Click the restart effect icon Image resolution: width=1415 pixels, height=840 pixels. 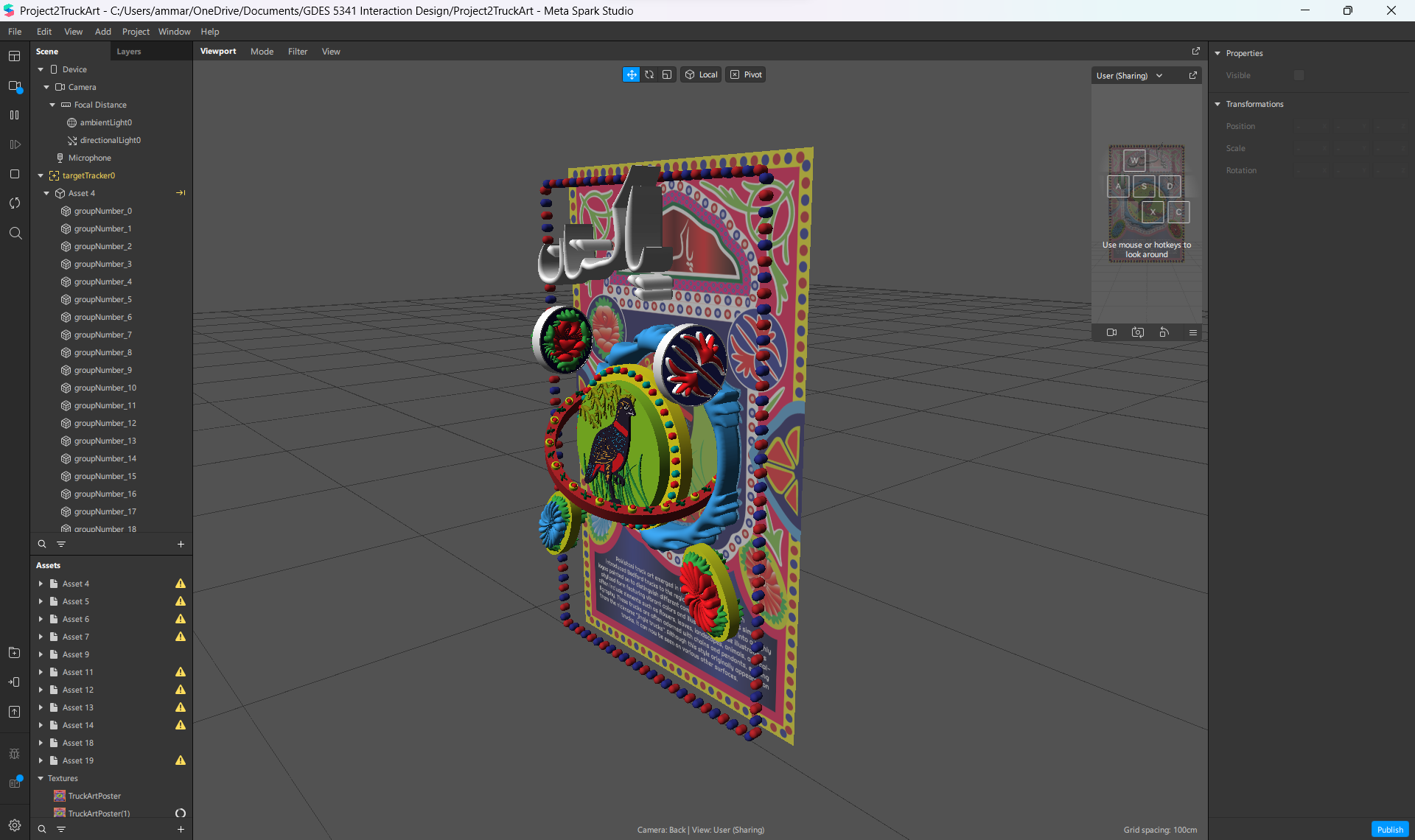pyautogui.click(x=14, y=203)
